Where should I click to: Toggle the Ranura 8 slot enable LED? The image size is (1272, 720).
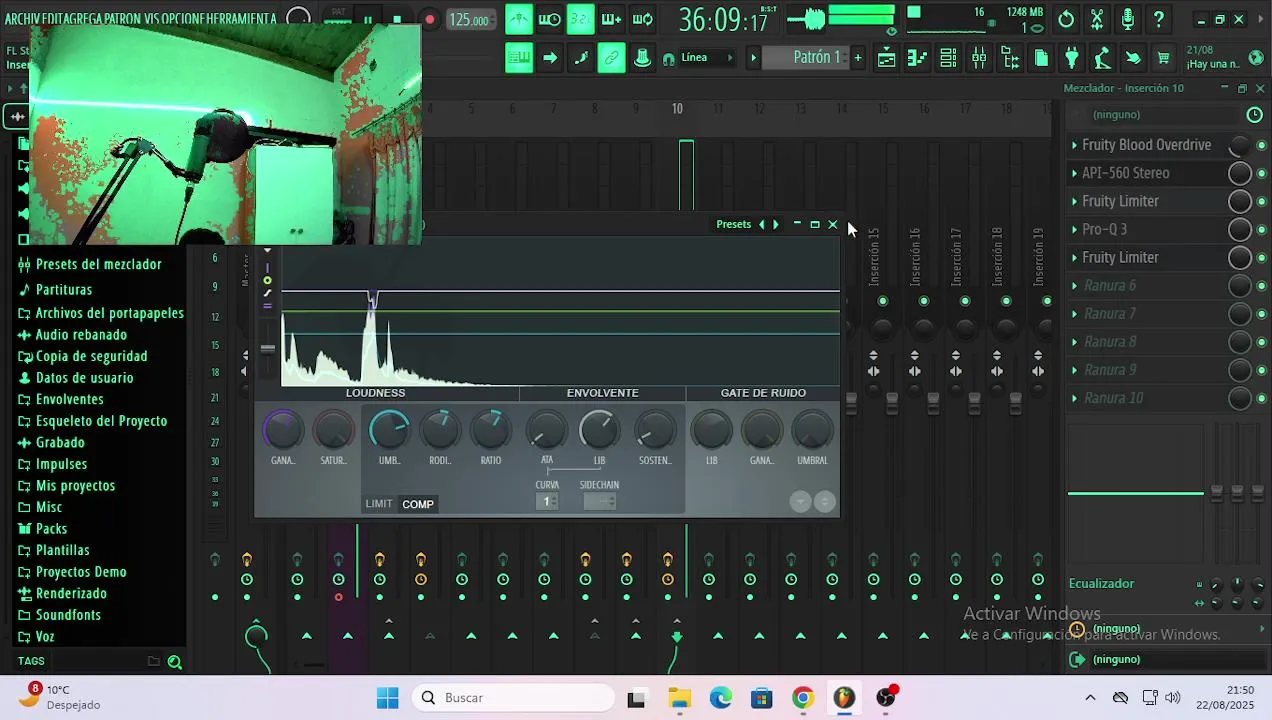pos(1261,342)
